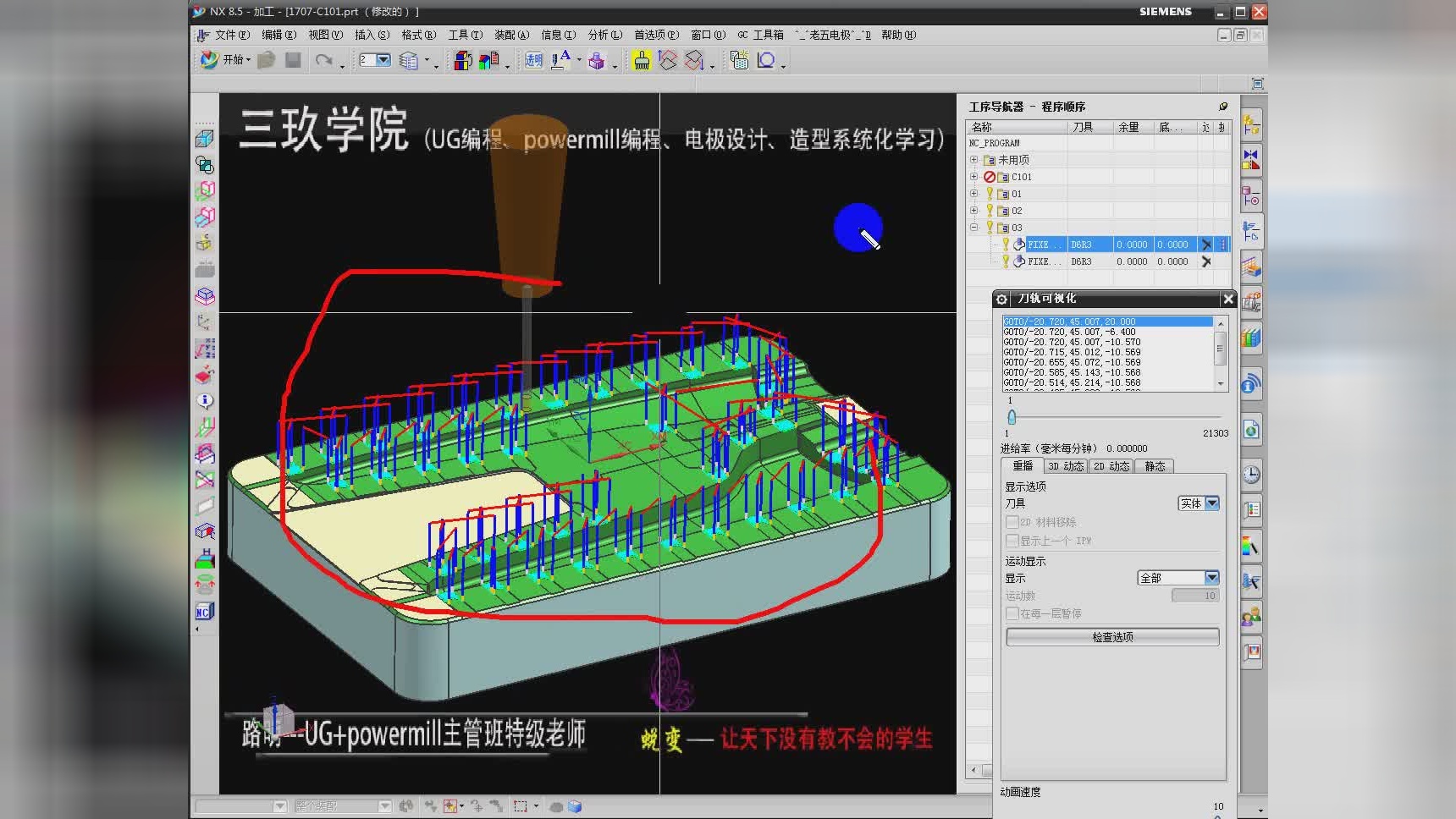The width and height of the screenshot is (1456, 819).
Task: Open the machine tool navigator sidebar tab
Action: click(x=1251, y=301)
